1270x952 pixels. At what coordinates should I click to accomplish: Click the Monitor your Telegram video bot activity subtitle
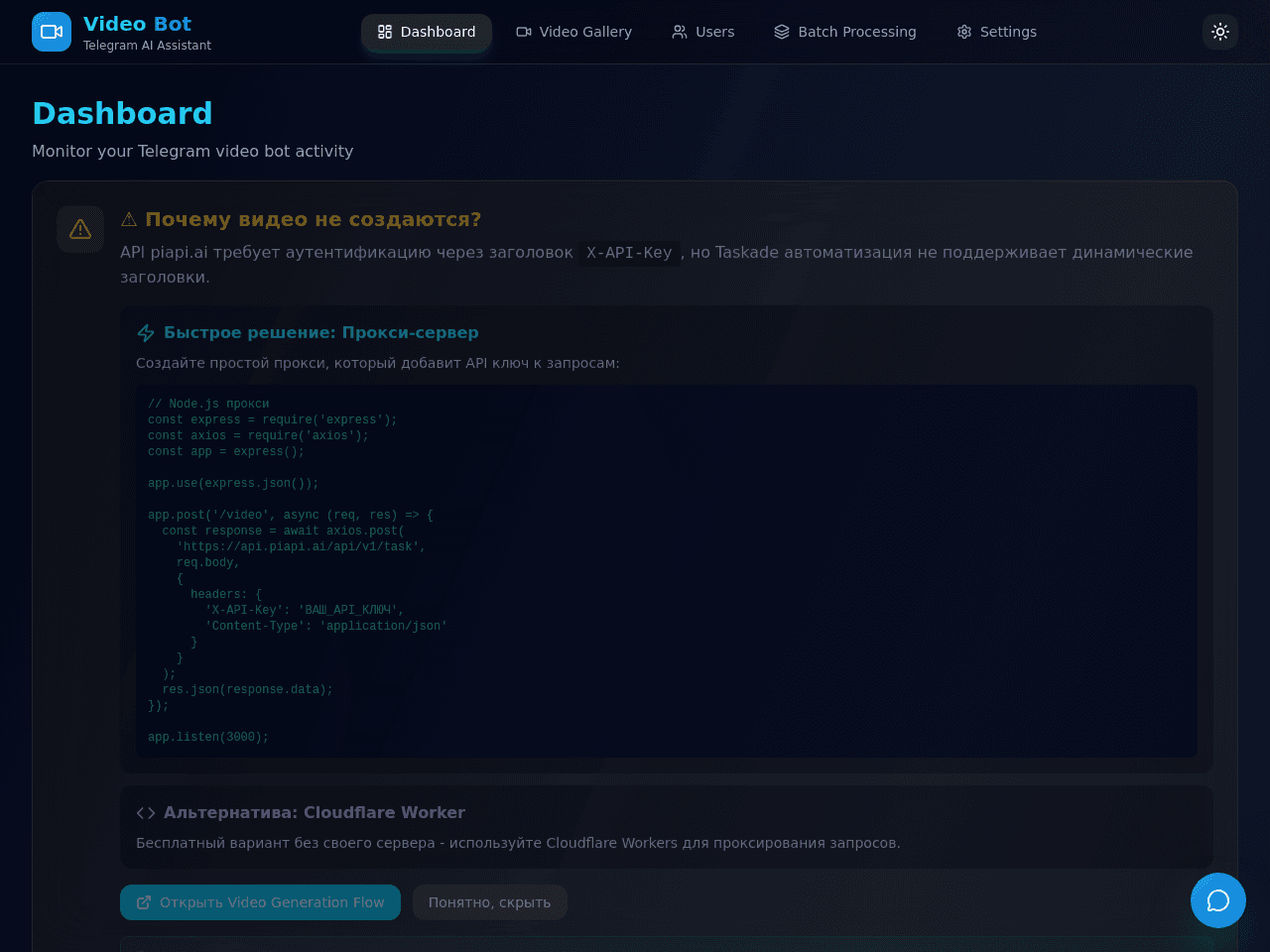192,151
